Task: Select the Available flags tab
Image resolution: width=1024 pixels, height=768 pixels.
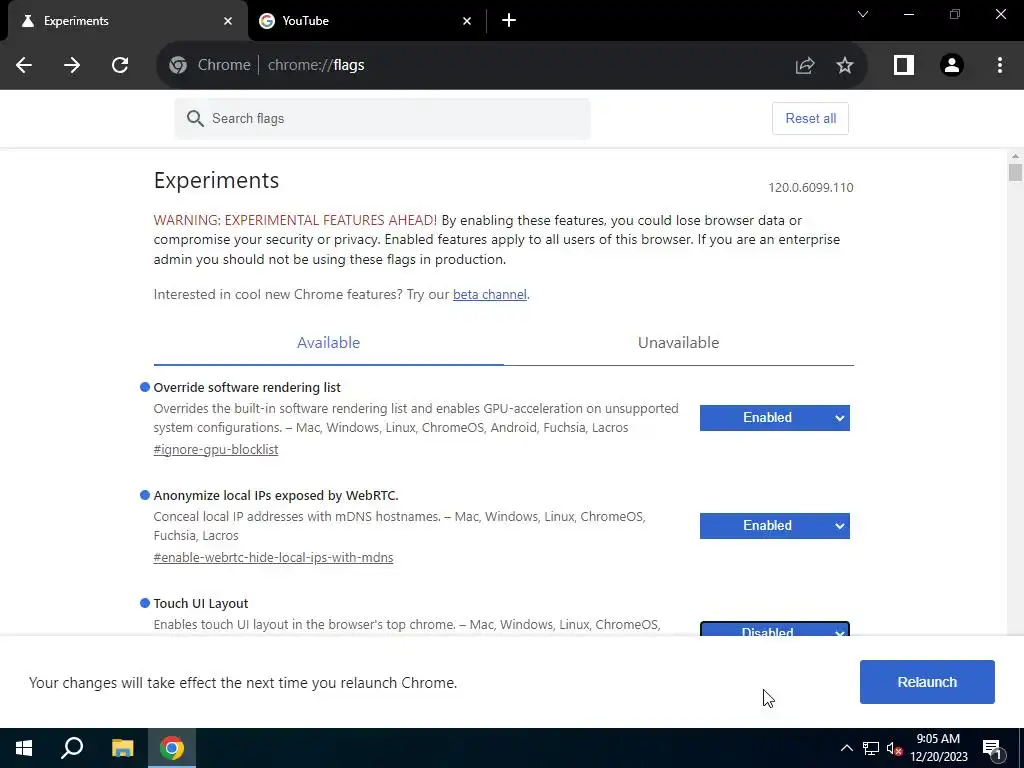Action: tap(328, 343)
